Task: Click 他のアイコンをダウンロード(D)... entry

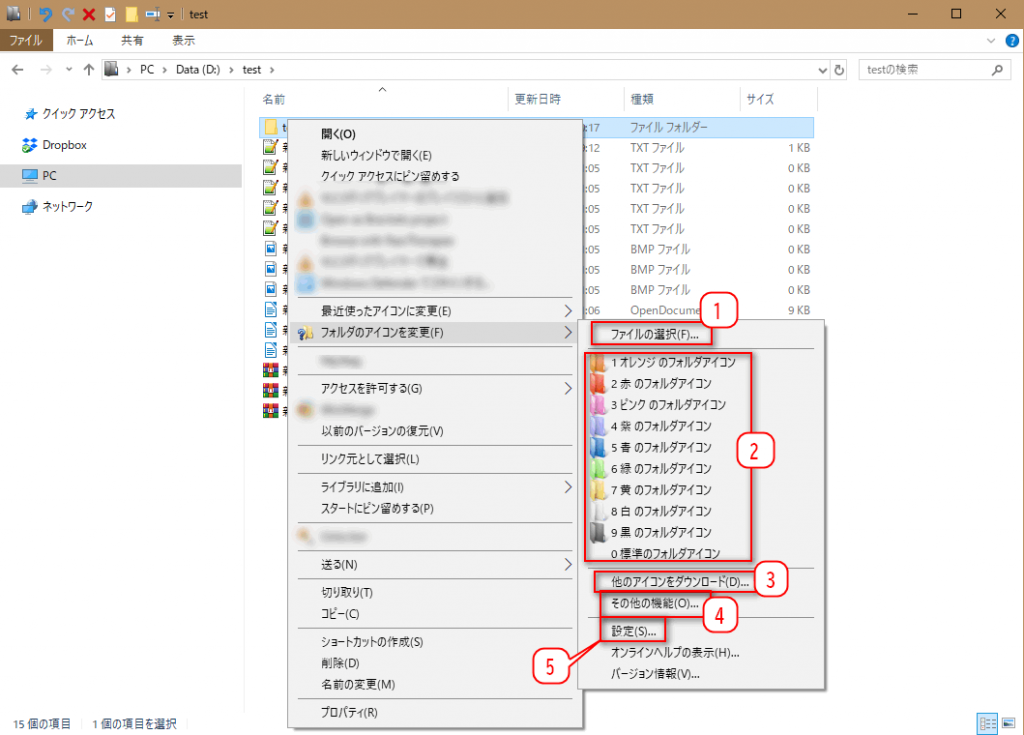Action: (x=678, y=581)
